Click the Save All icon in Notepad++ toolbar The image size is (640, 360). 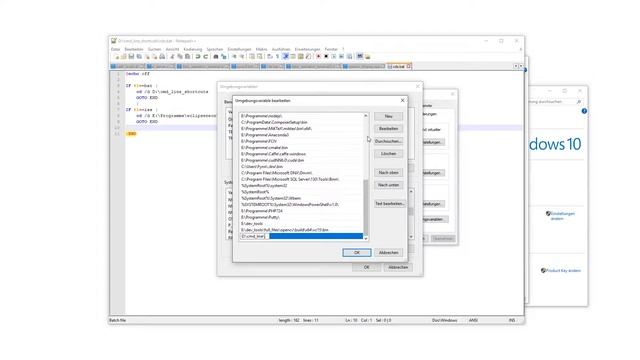coord(139,56)
